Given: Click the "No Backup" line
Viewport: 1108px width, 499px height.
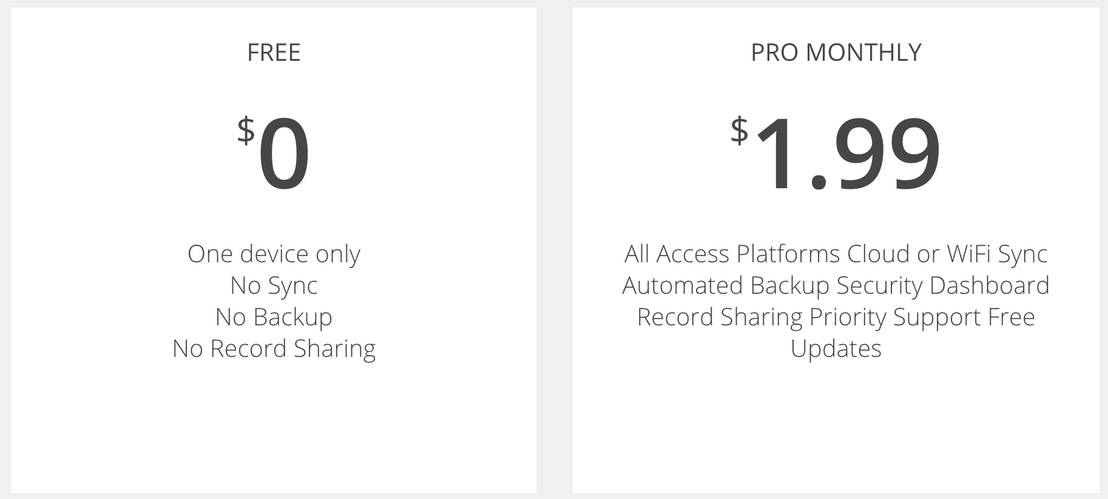Looking at the screenshot, I should point(274,317).
